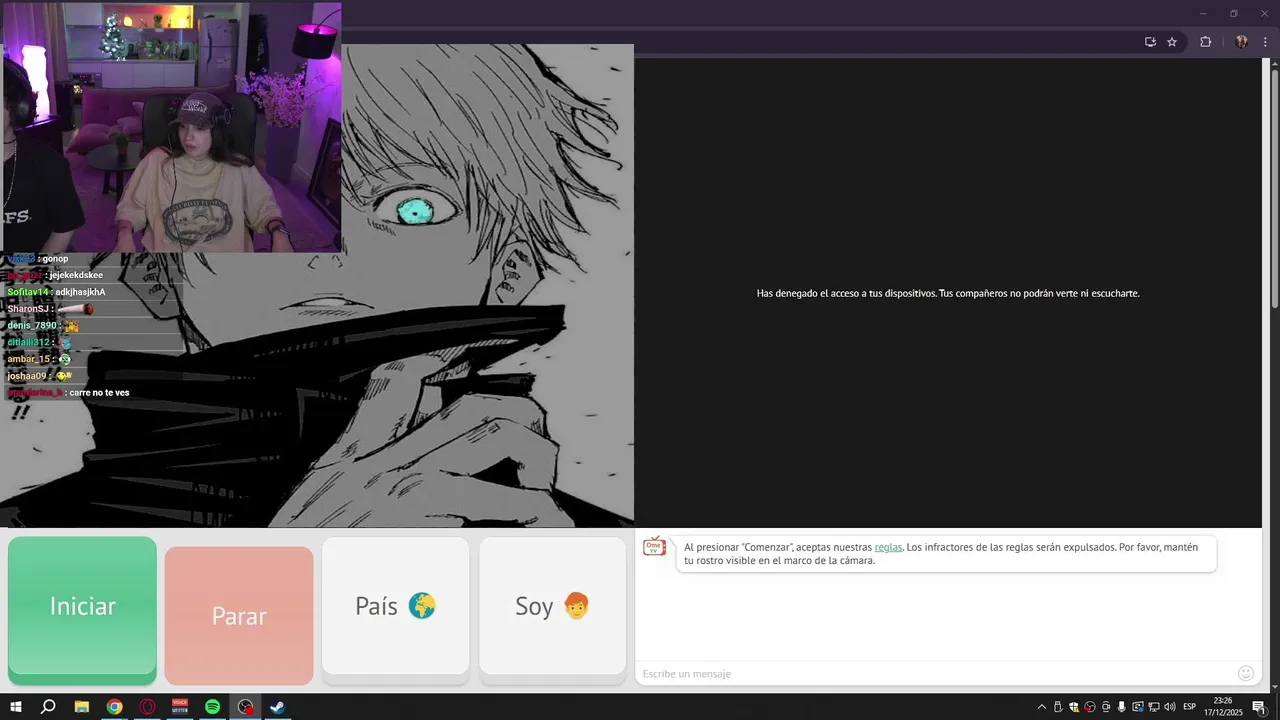Open Windows search magnifier icon
Image resolution: width=1280 pixels, height=720 pixels.
(48, 707)
